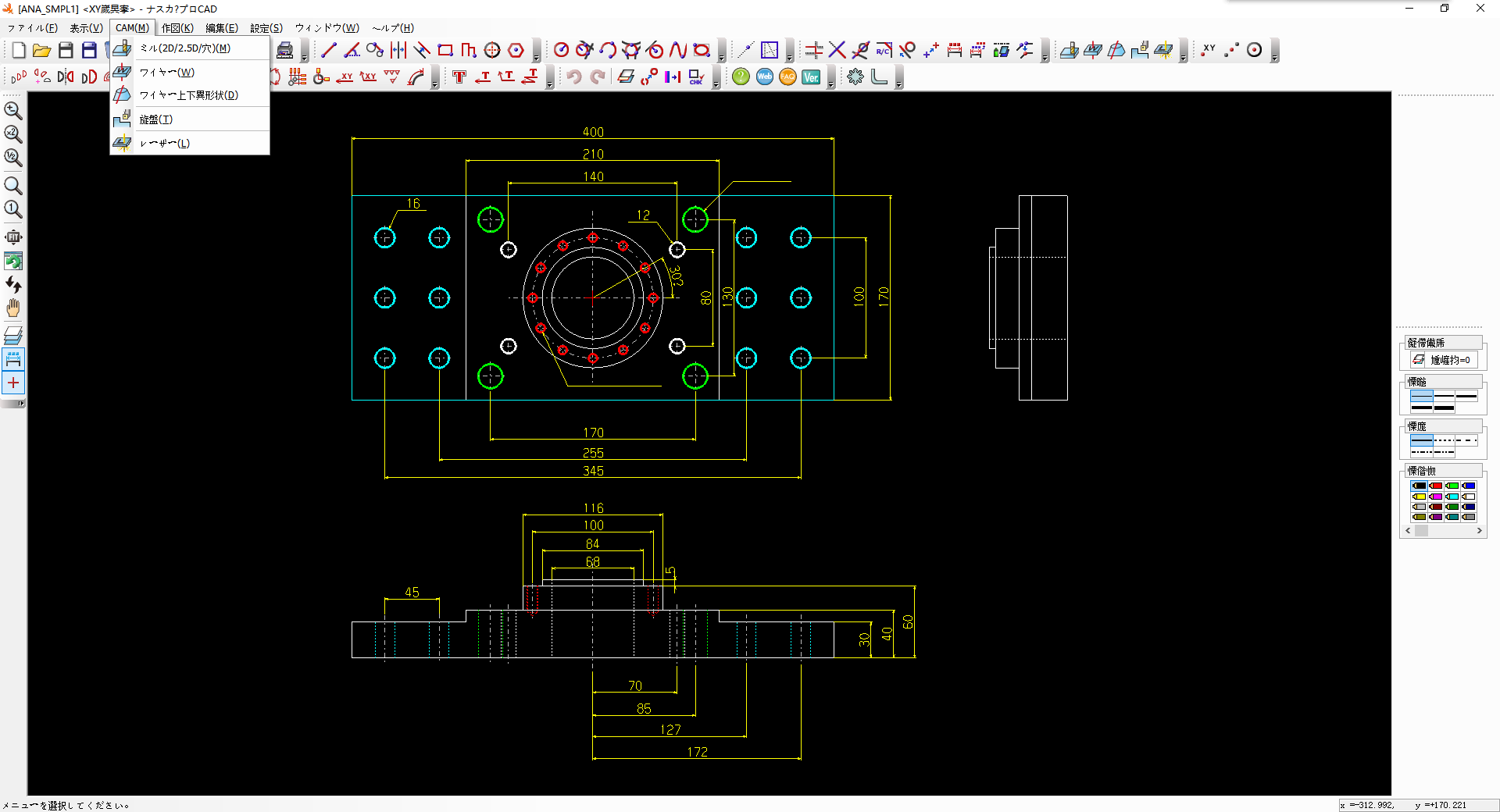This screenshot has width=1500, height=812.
Task: Select the parallel line tool
Action: tap(422, 51)
